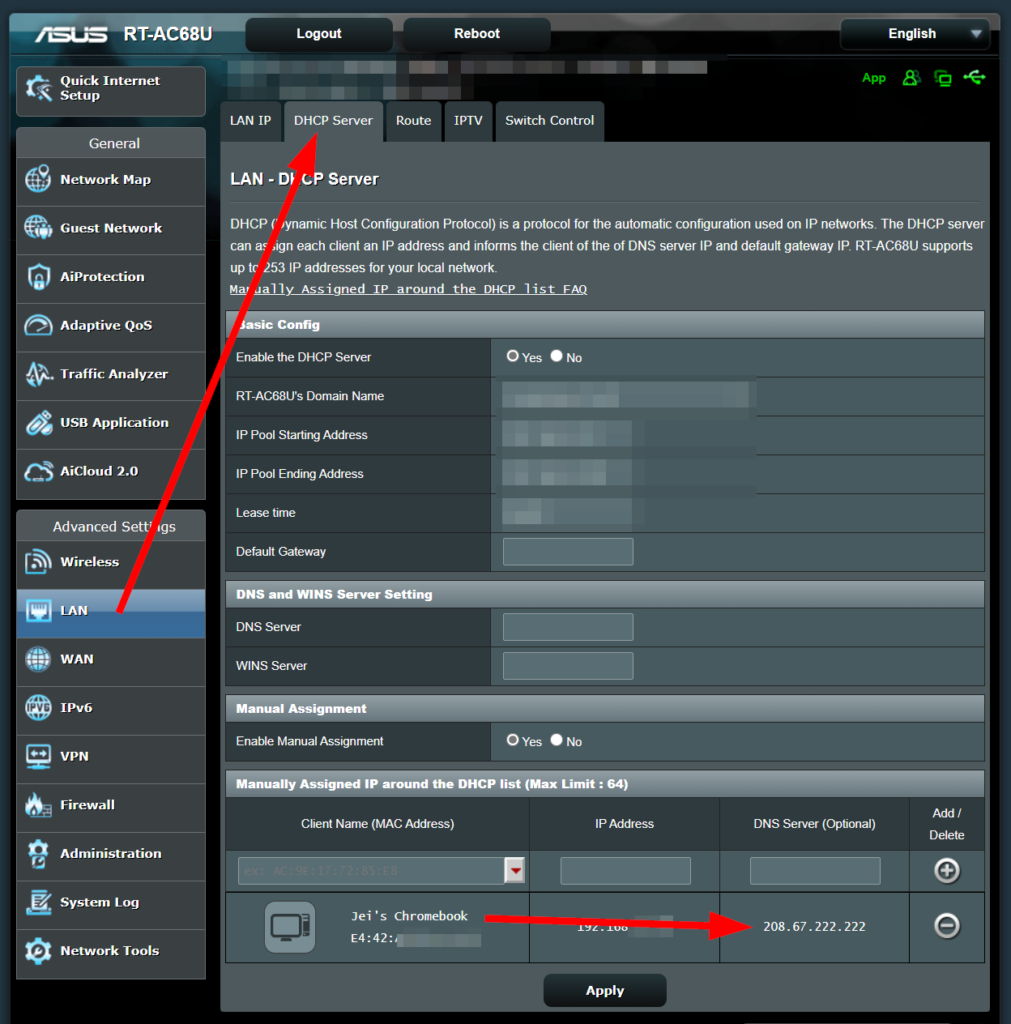This screenshot has height=1024, width=1011.
Task: Open the IPTV tab
Action: click(x=468, y=121)
